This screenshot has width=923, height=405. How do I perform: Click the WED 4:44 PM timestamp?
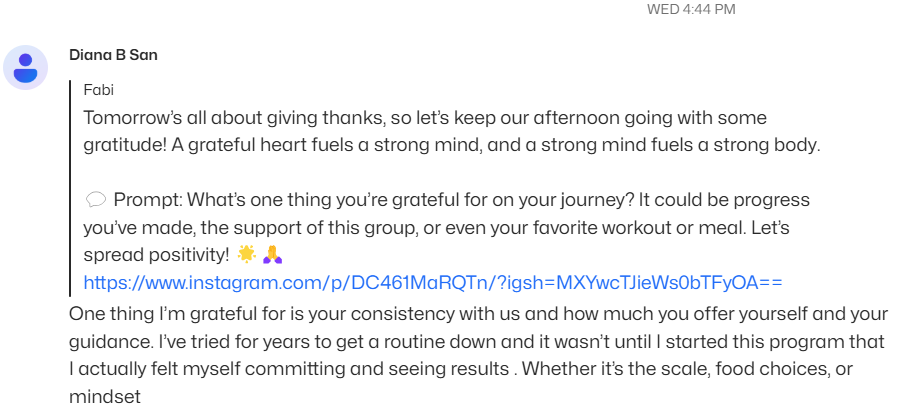click(x=691, y=9)
